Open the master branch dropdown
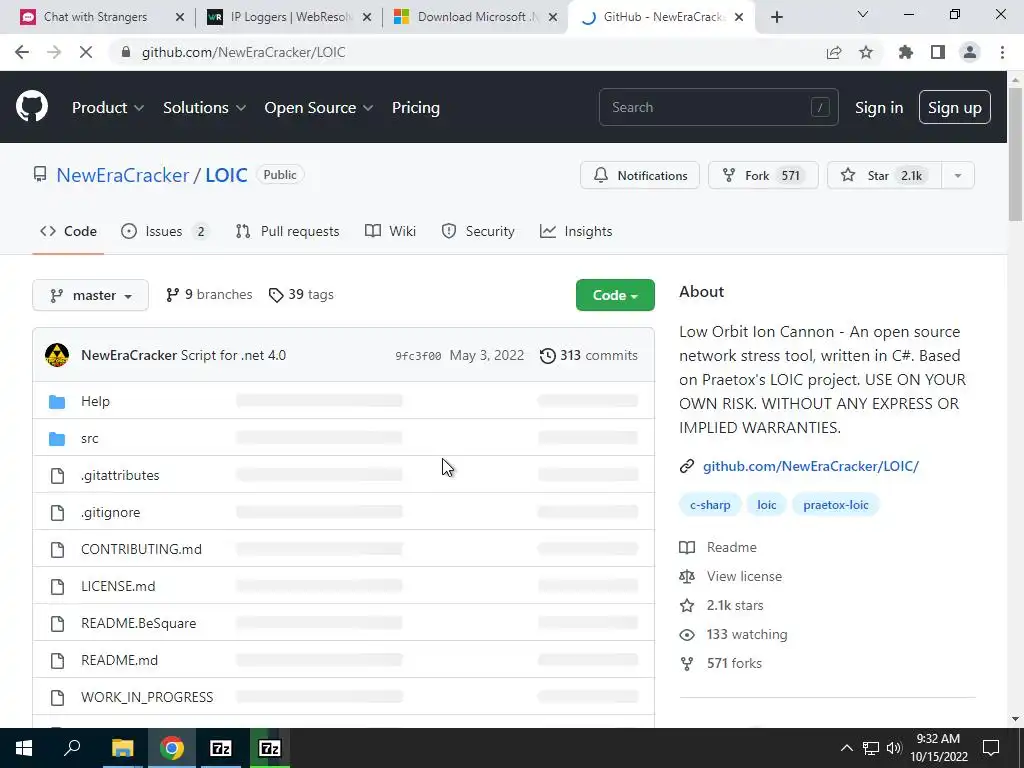Screen dimensions: 1024x768 coord(91,295)
